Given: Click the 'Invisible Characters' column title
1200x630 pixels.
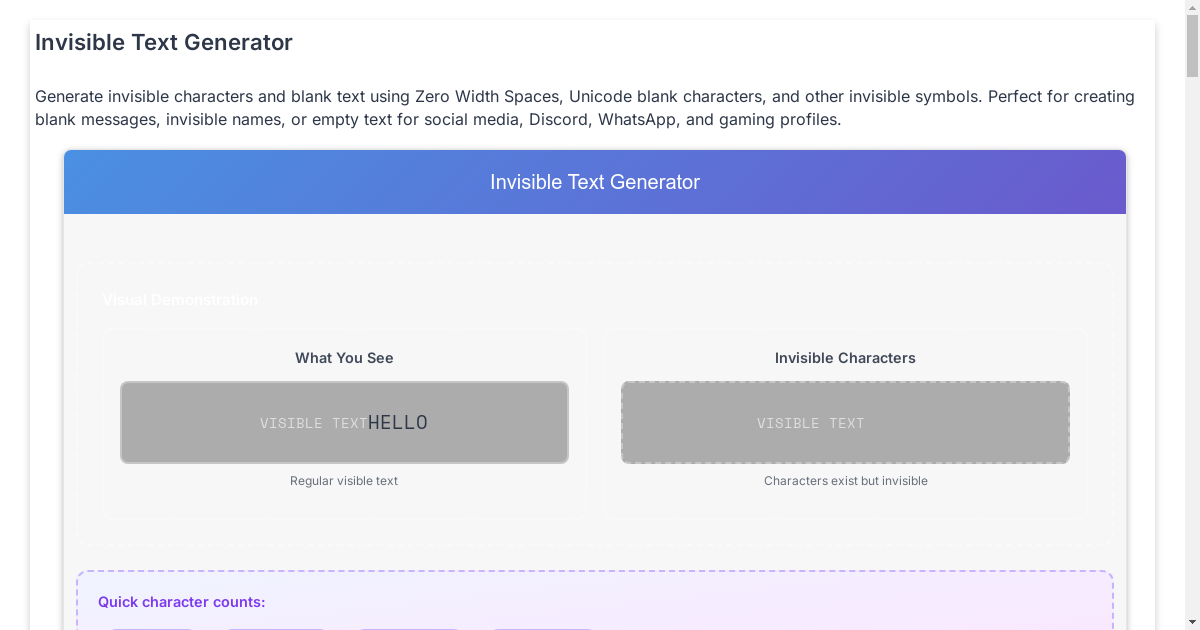Looking at the screenshot, I should tap(845, 357).
